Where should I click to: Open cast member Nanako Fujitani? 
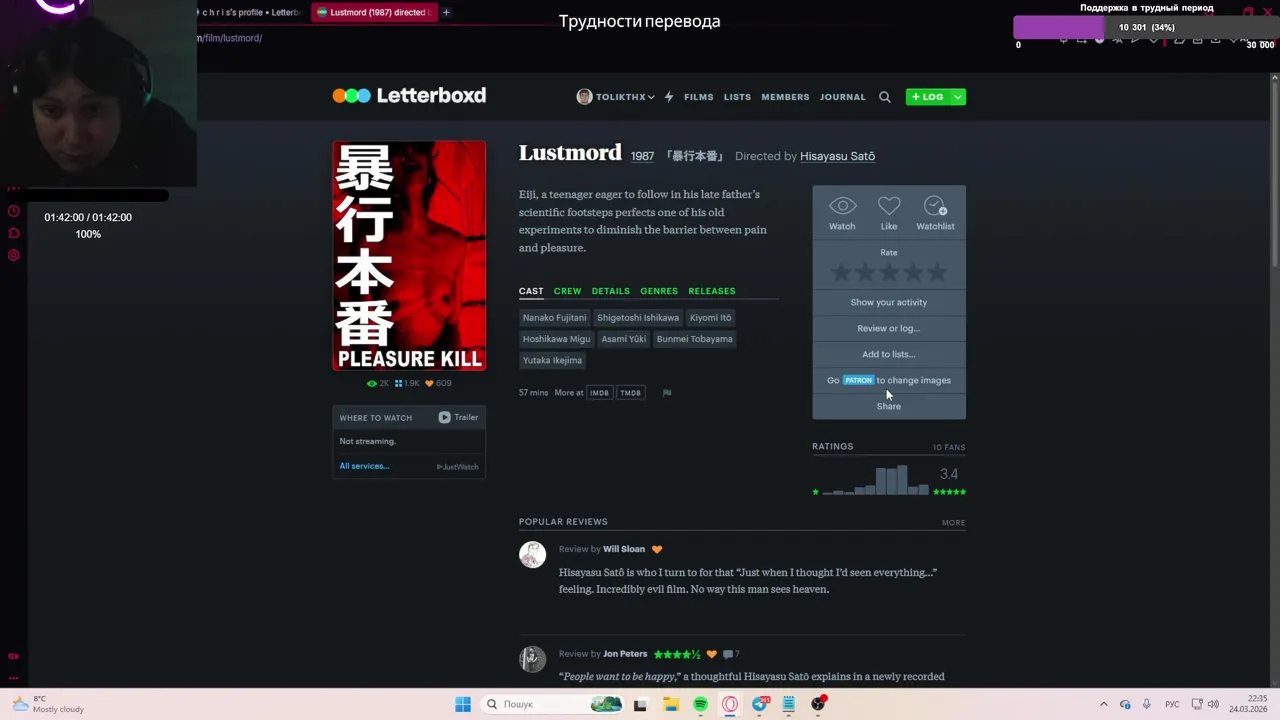click(x=554, y=318)
